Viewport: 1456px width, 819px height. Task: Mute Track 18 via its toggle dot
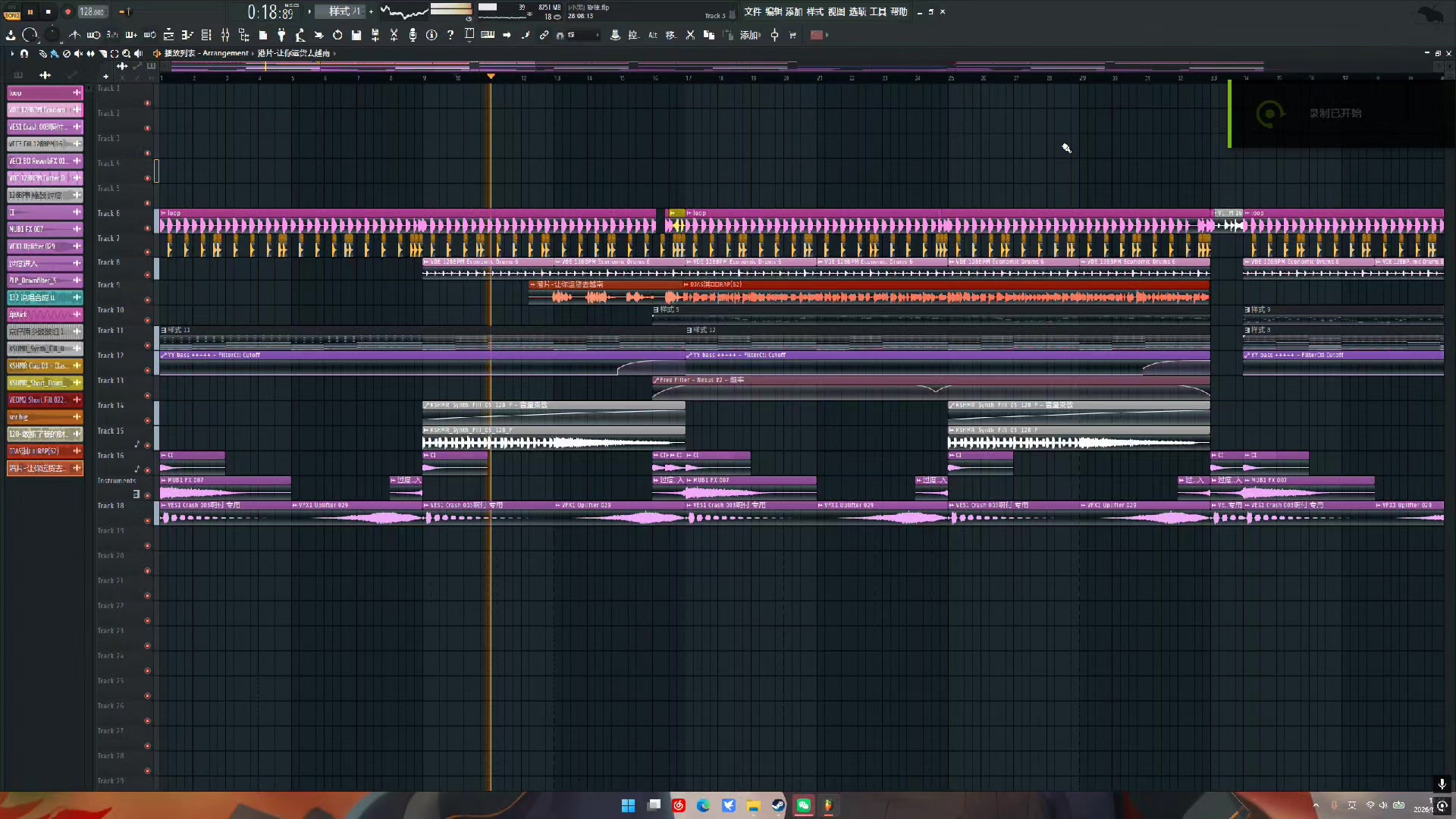tap(147, 521)
